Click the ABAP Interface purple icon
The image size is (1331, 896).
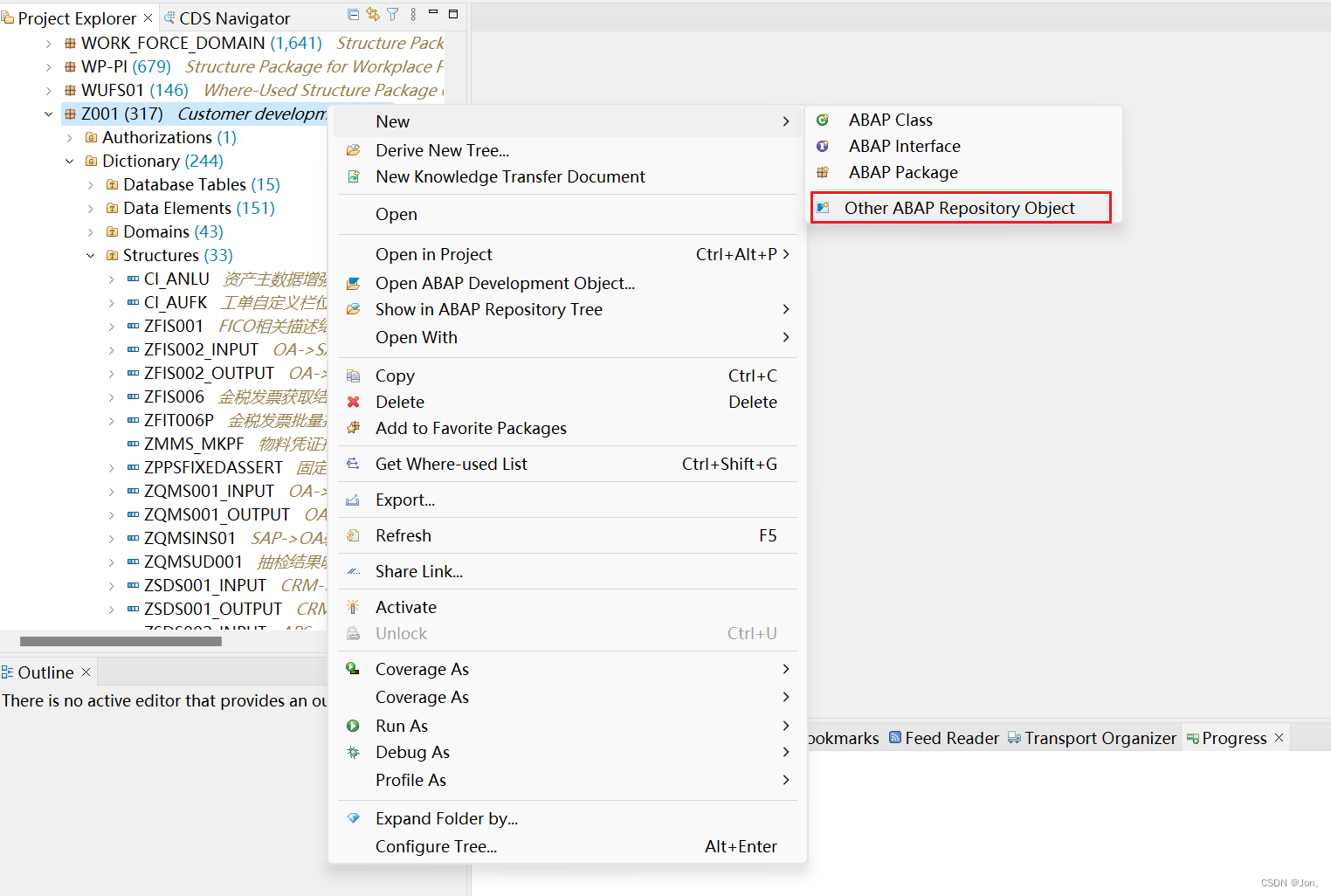click(x=823, y=146)
